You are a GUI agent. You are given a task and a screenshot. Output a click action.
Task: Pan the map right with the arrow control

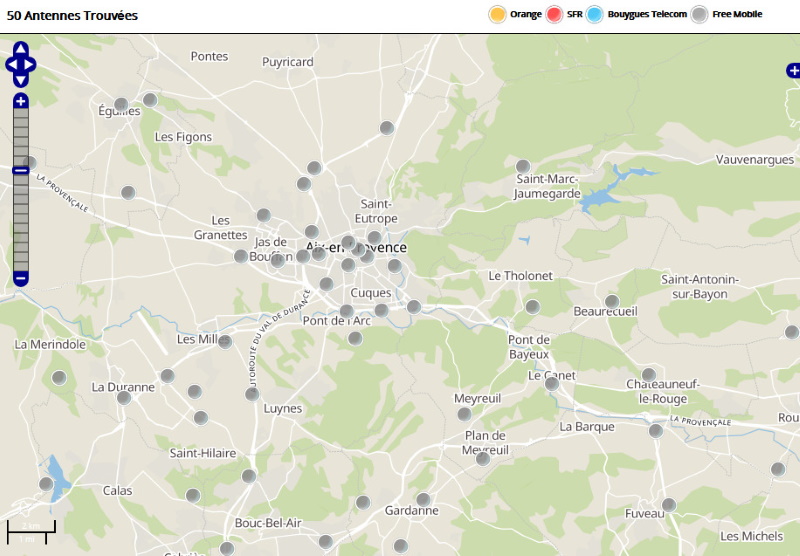point(31,64)
